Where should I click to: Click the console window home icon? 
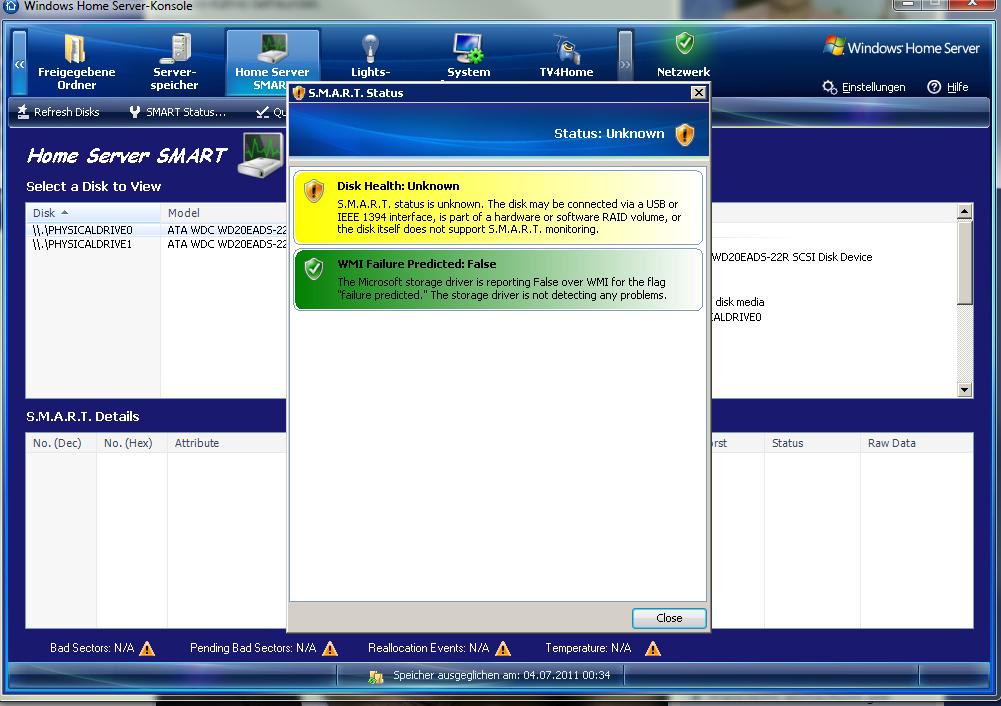tap(11, 6)
